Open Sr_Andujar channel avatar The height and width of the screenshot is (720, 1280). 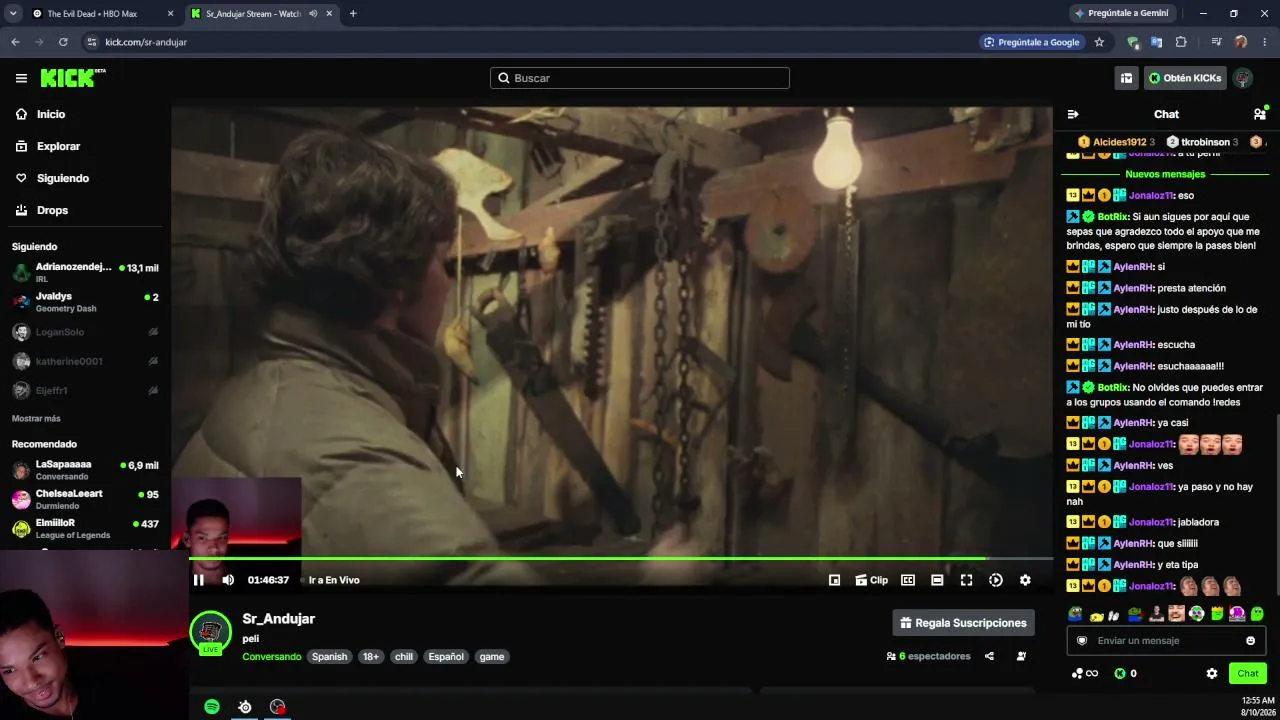click(210, 632)
